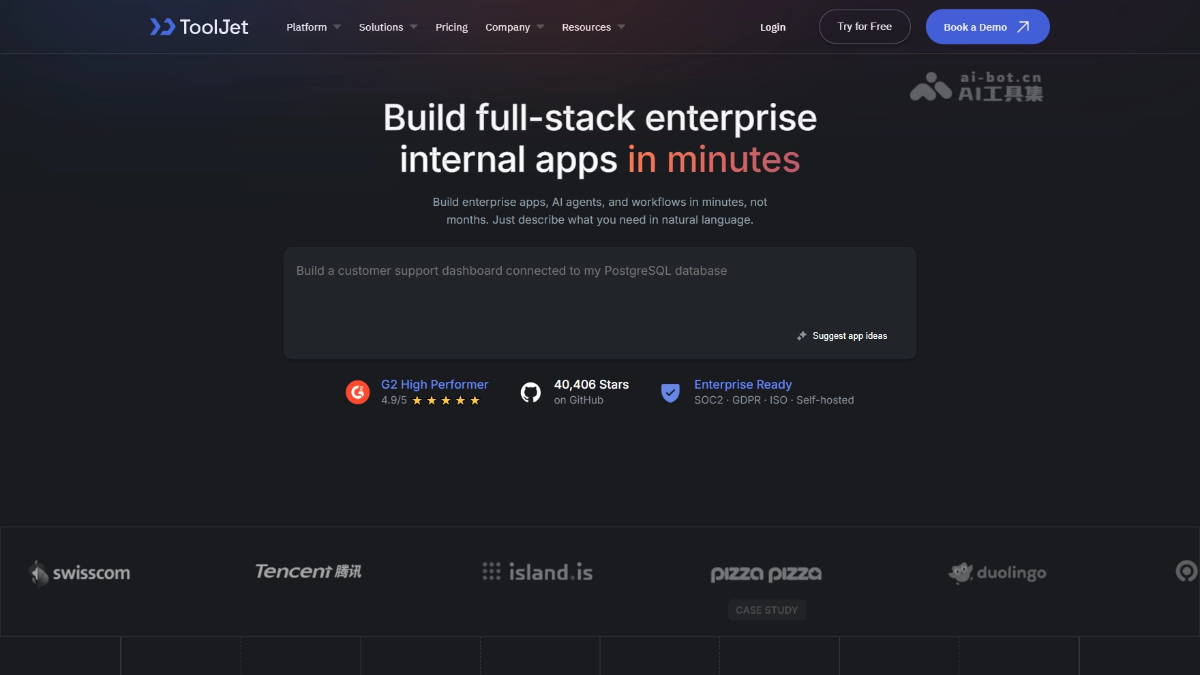Click Book a Demo button
Screen dimensions: 1200x675
(988, 27)
